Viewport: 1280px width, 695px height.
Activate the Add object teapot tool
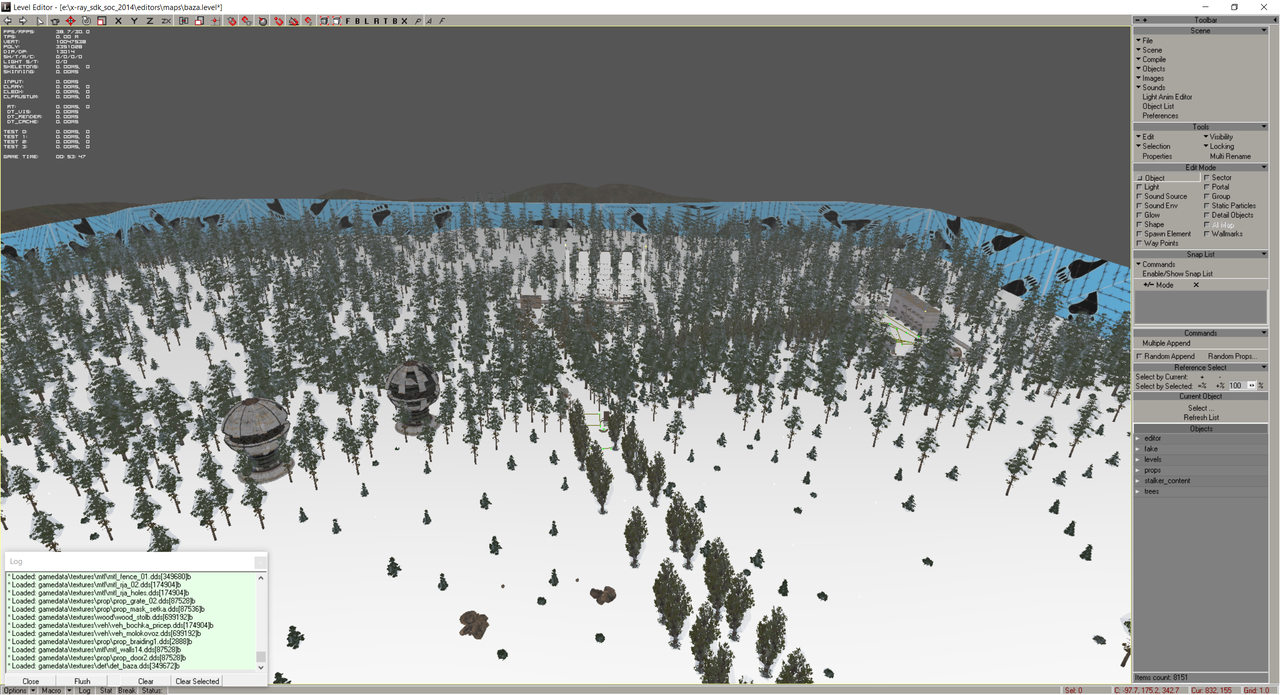(55, 21)
